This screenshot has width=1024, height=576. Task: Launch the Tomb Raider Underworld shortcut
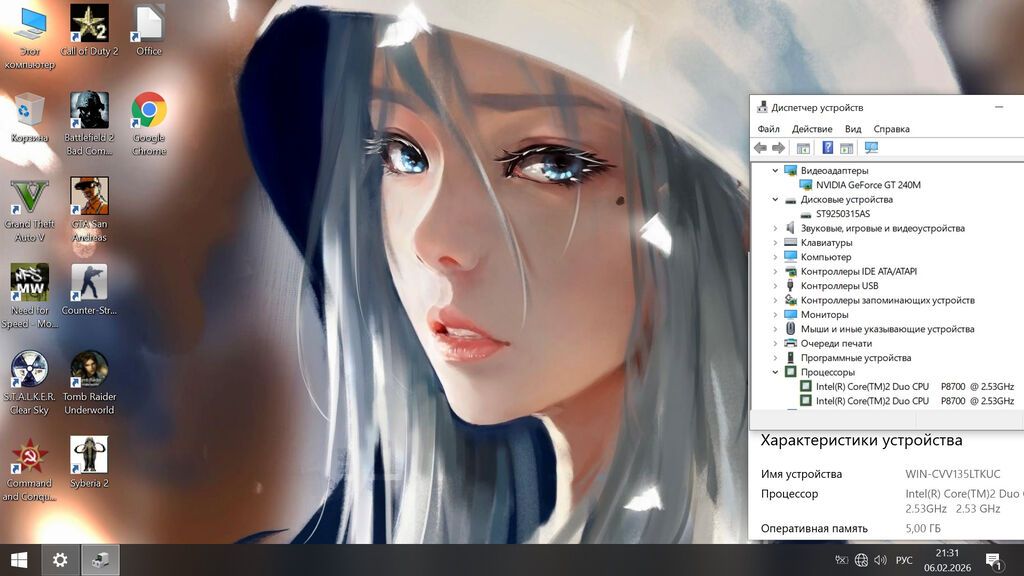pyautogui.click(x=89, y=383)
